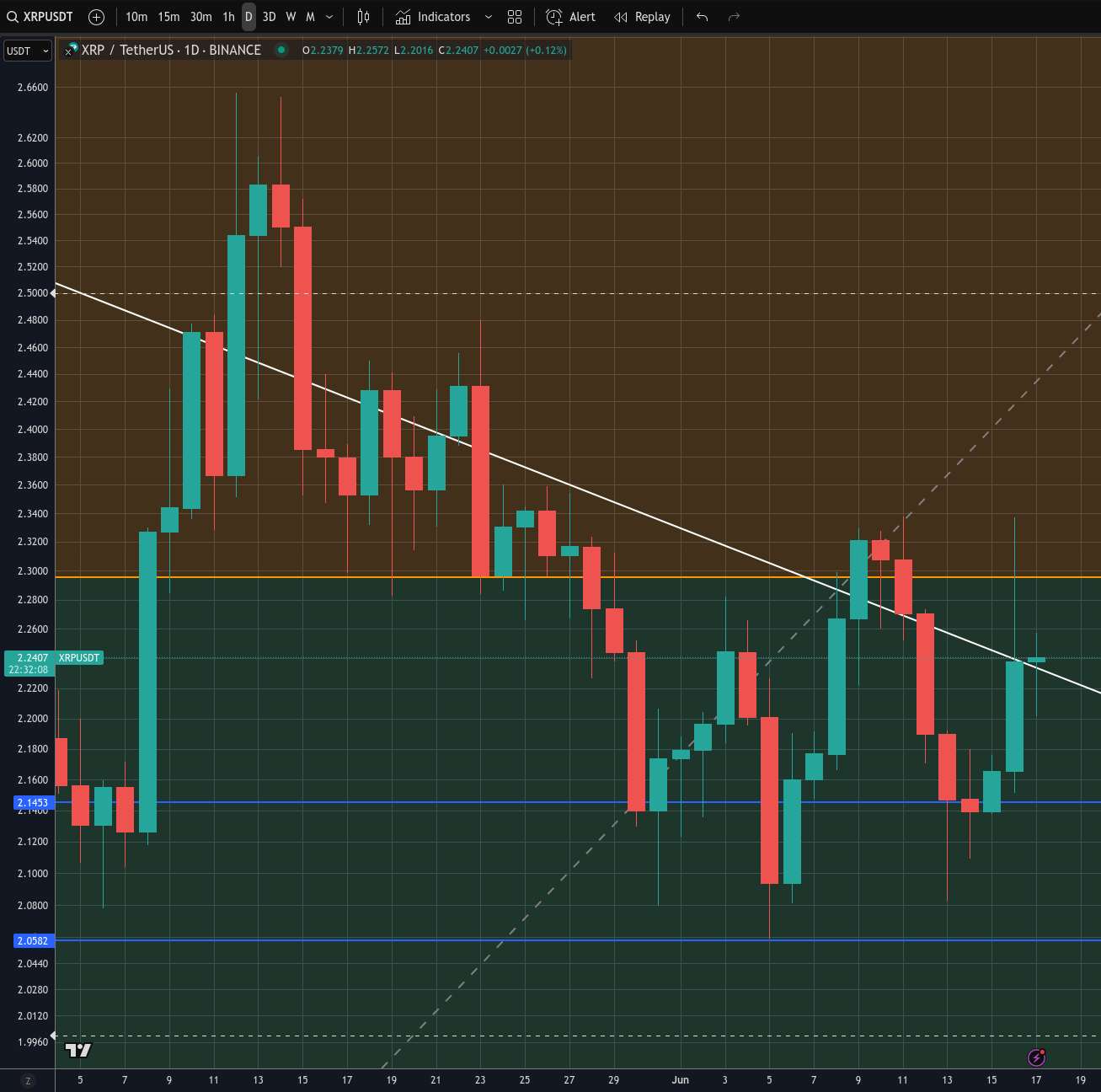The width and height of the screenshot is (1101, 1092).
Task: Select the D daily timeframe
Action: (x=249, y=17)
